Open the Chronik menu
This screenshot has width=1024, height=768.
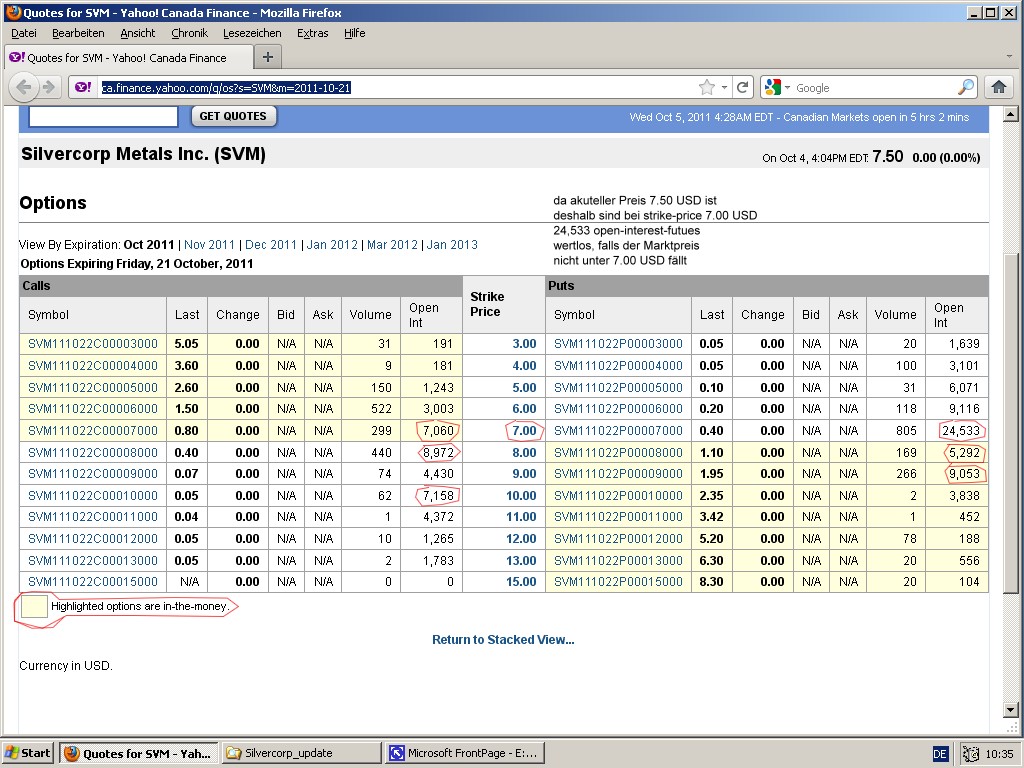point(189,33)
